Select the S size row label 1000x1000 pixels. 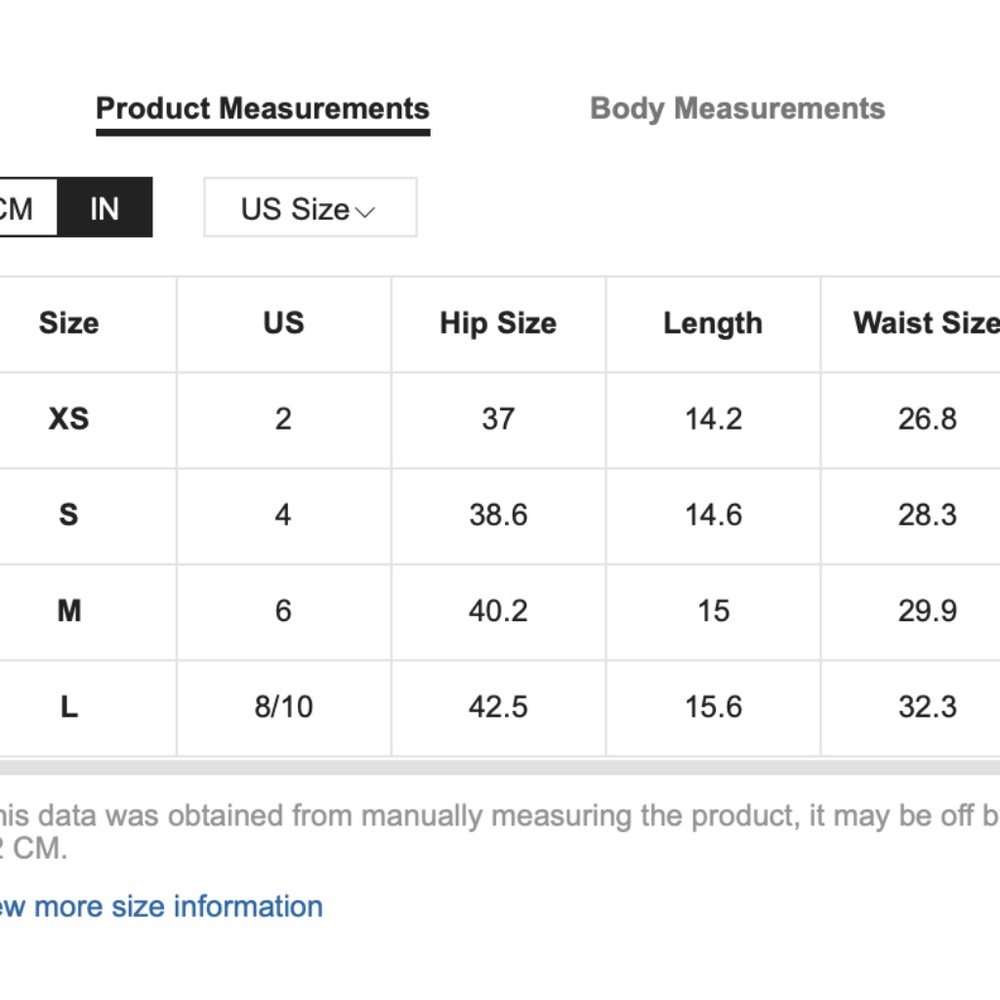click(68, 514)
